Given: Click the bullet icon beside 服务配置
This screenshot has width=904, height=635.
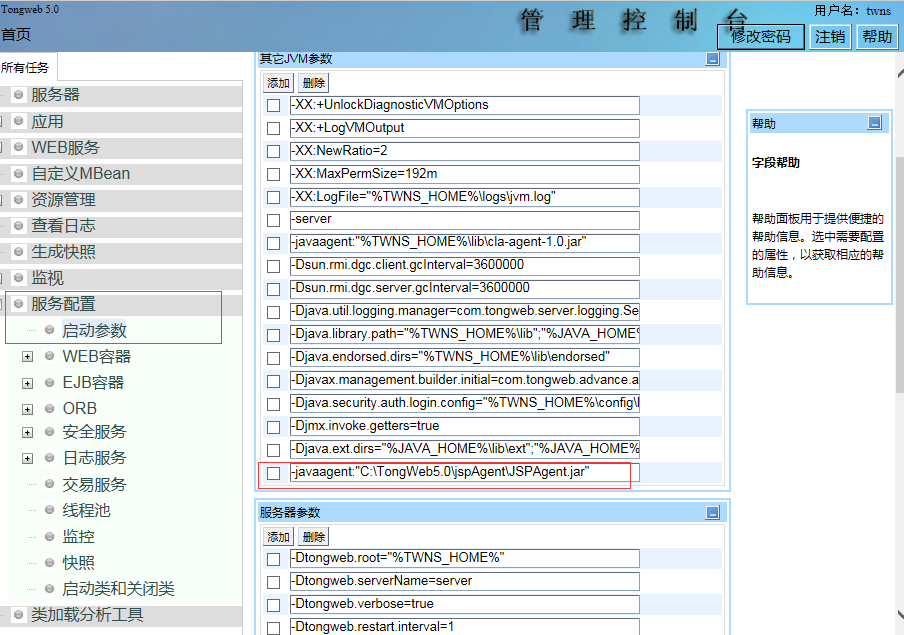Looking at the screenshot, I should point(18,304).
